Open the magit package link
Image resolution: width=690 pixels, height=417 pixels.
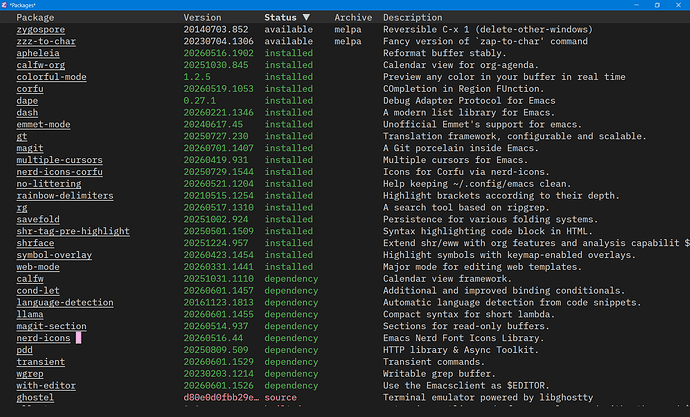(30, 148)
